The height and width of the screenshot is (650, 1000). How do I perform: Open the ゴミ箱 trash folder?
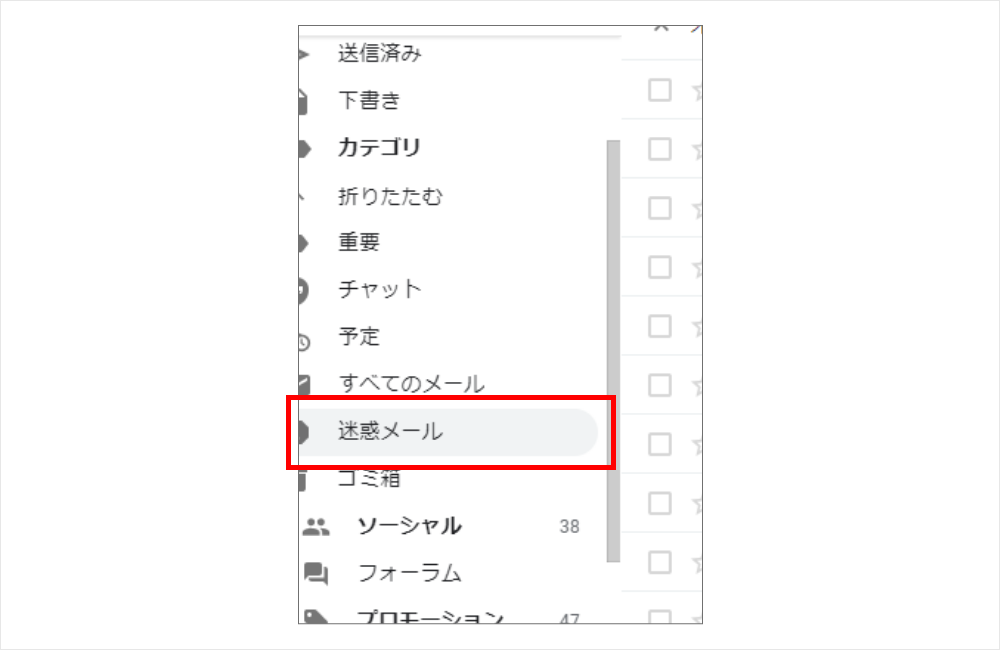coord(369,478)
